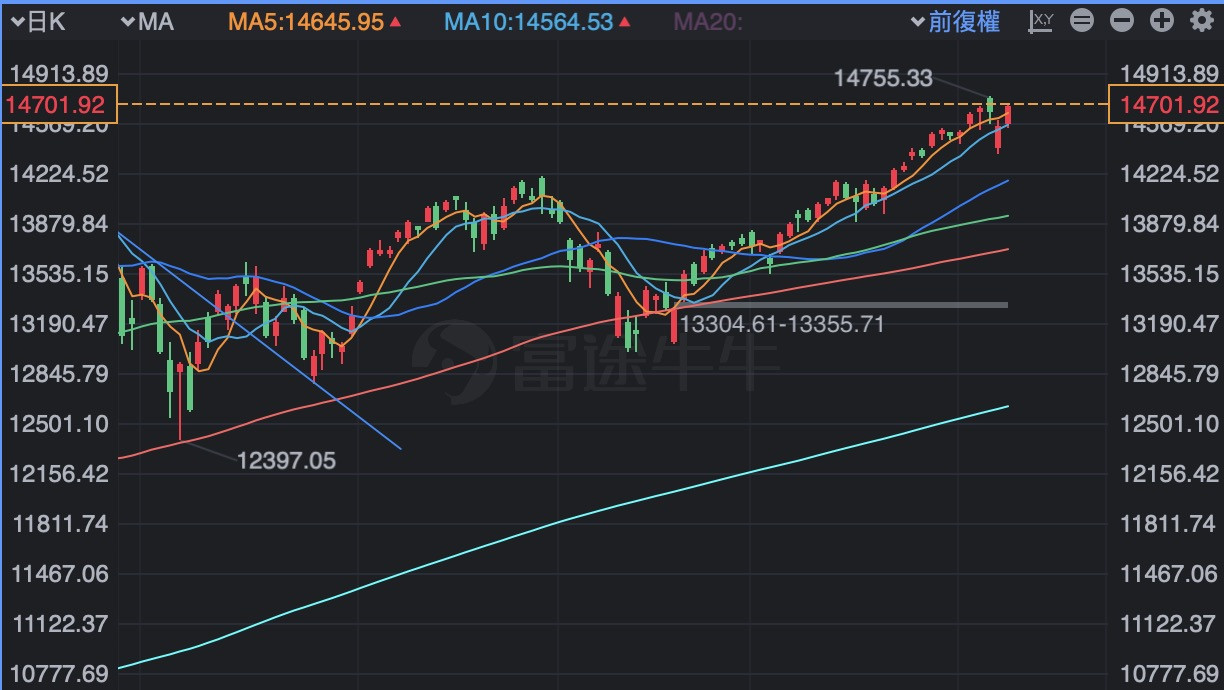Click left axis value 14224.52

point(58,174)
